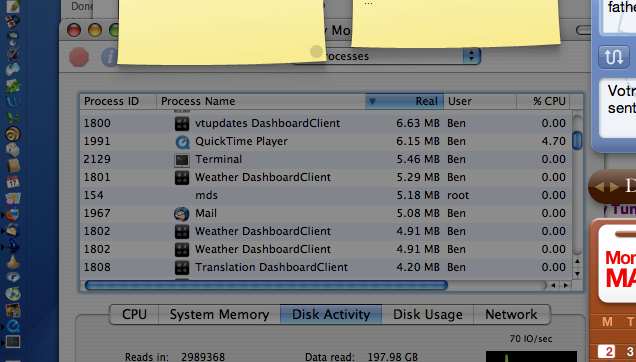
Task: Click the process list scroll down arrow
Action: pyautogui.click(x=577, y=274)
